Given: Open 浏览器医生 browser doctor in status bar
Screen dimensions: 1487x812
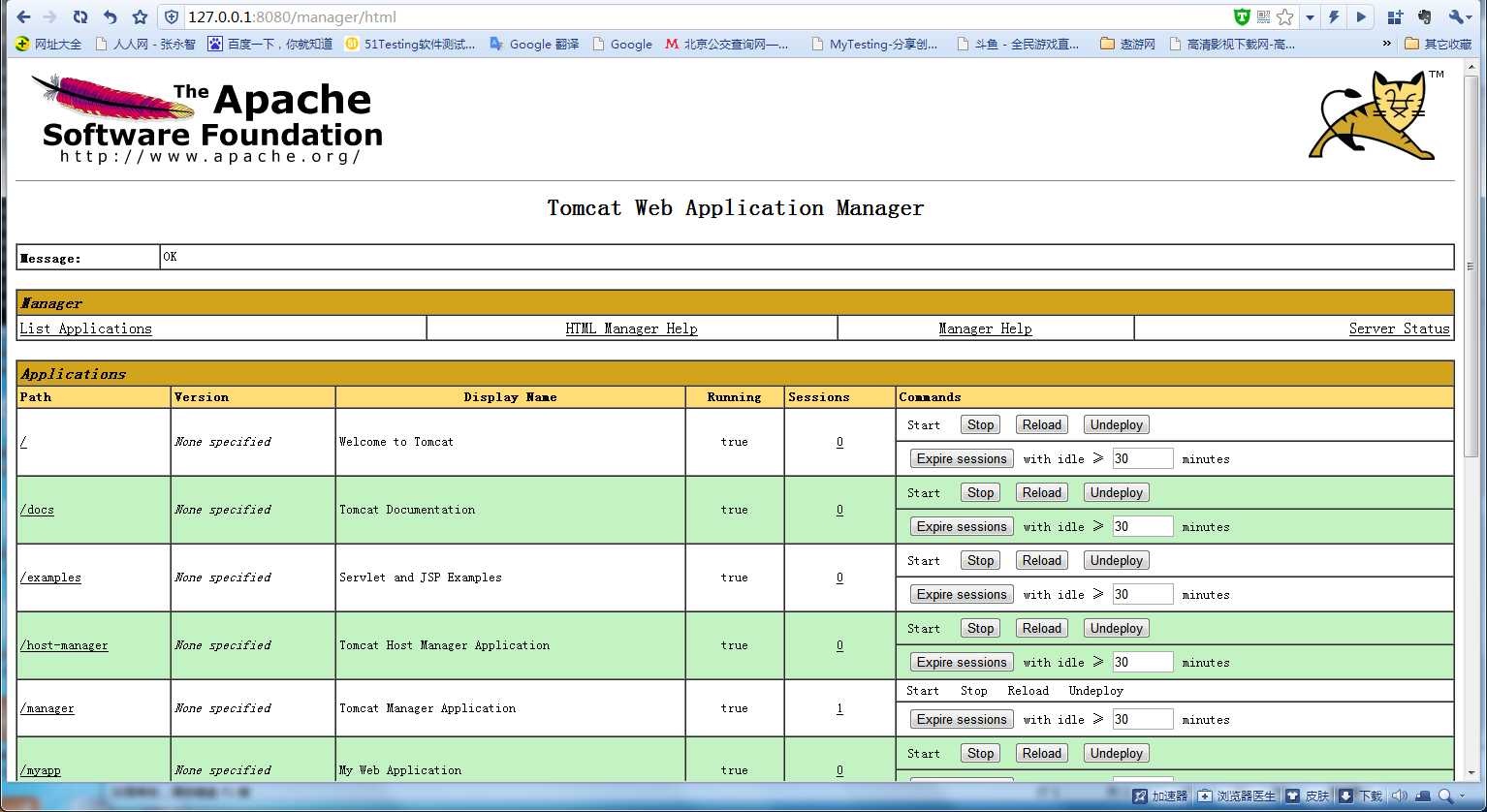Looking at the screenshot, I should [x=1237, y=796].
